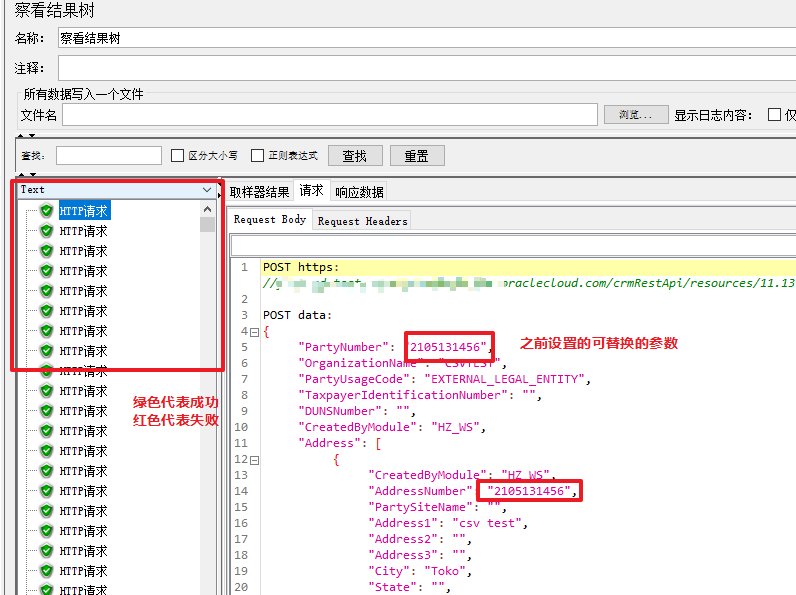
Task: Toggle the 区分大小写 checkbox
Action: pyautogui.click(x=177, y=155)
